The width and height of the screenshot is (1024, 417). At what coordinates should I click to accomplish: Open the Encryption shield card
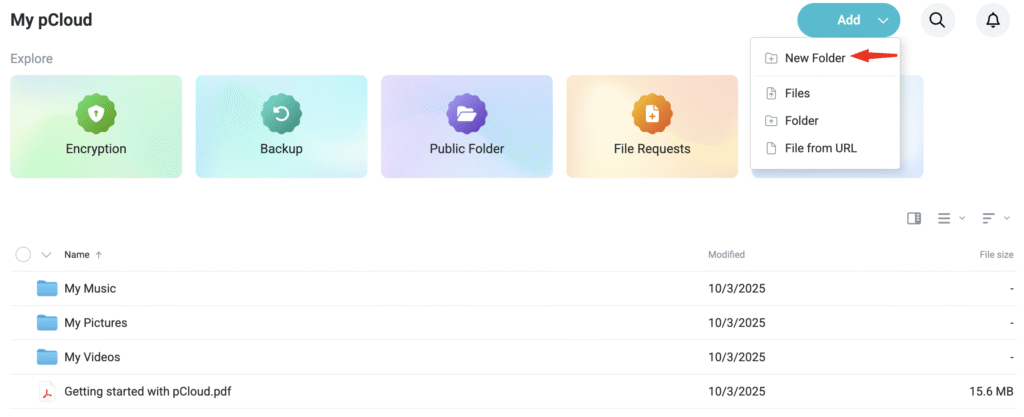96,126
